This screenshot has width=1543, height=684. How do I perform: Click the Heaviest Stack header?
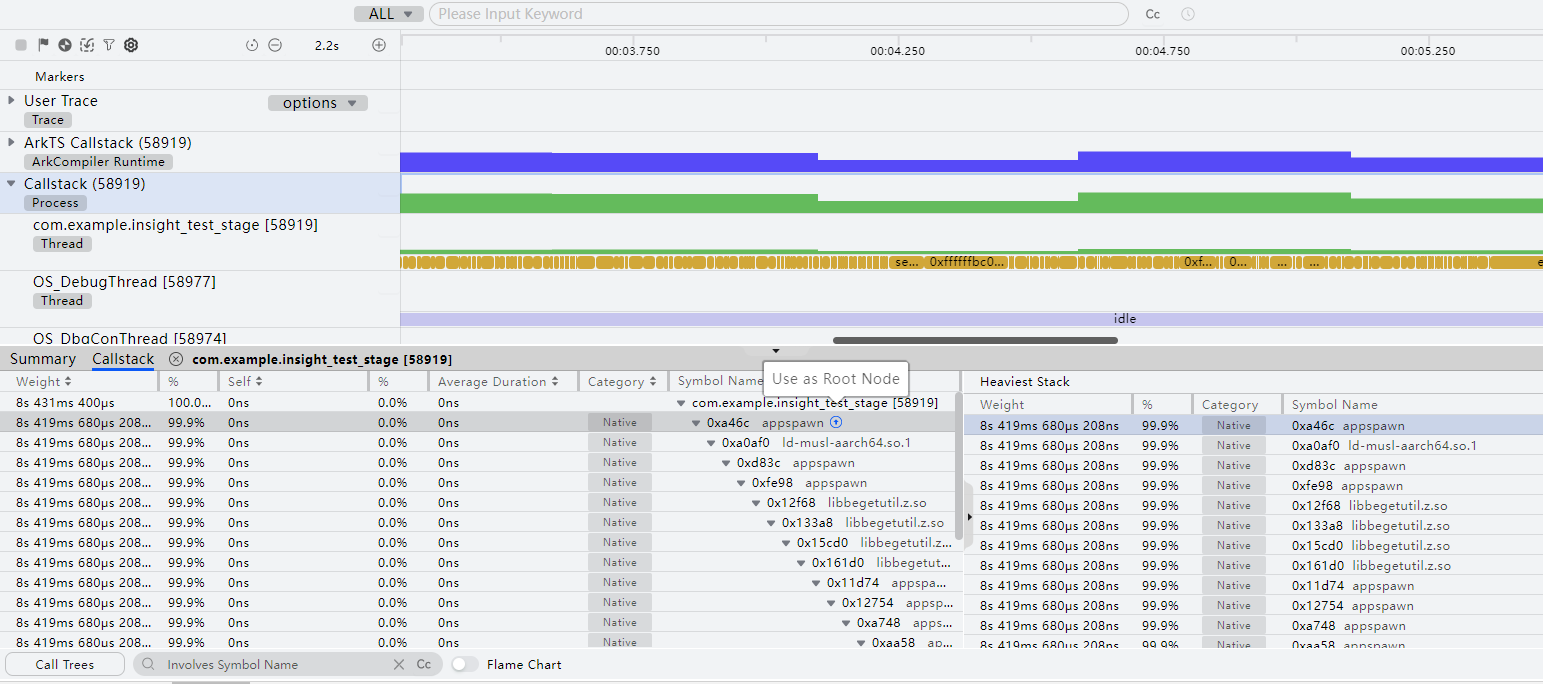click(x=1024, y=381)
